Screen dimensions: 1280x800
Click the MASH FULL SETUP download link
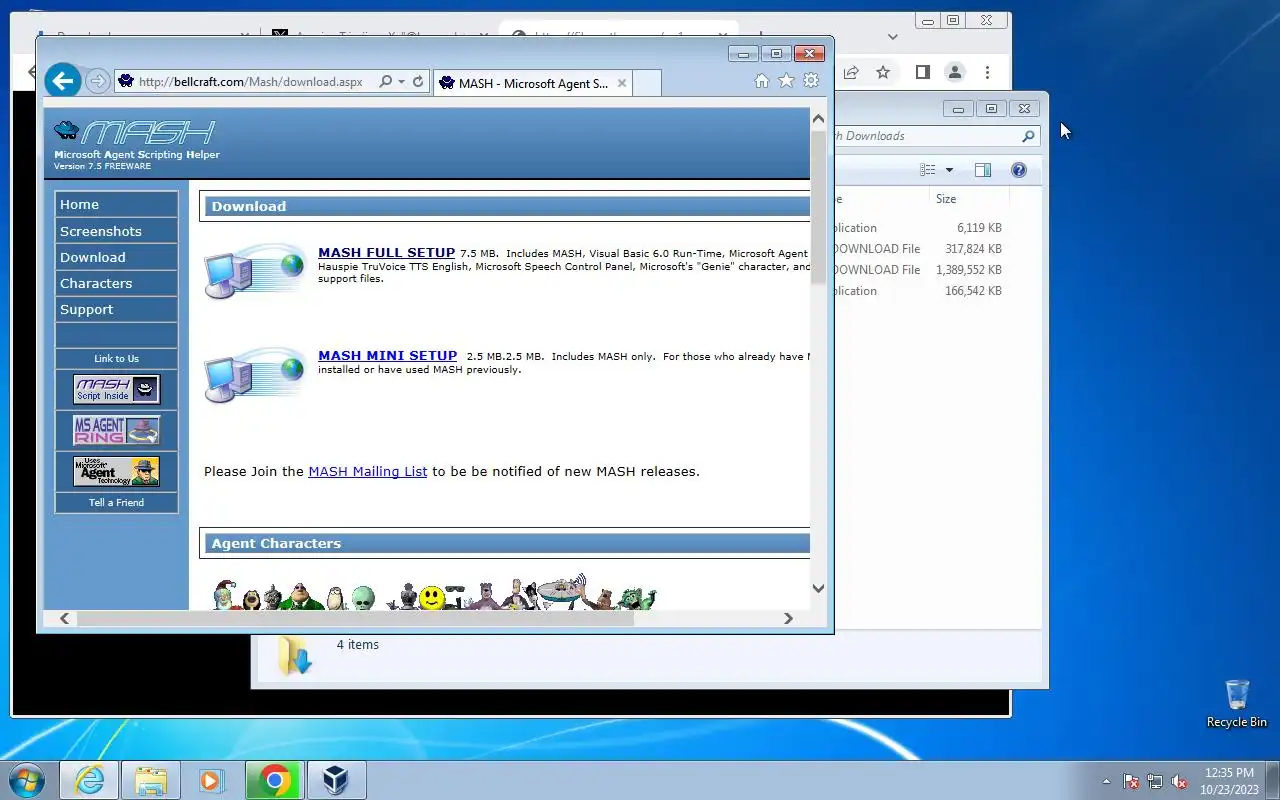click(386, 253)
